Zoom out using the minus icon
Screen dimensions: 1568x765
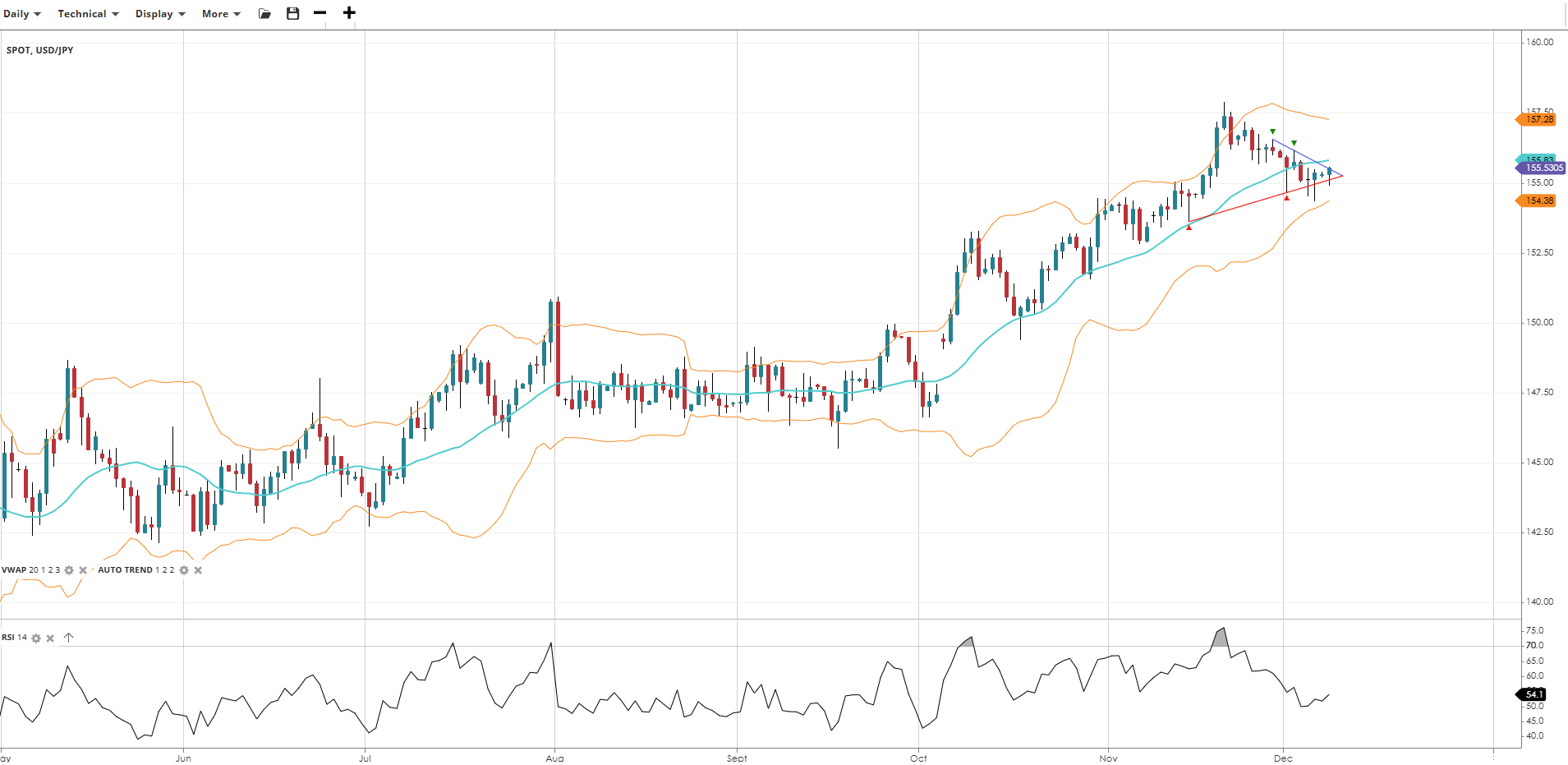pyautogui.click(x=320, y=13)
